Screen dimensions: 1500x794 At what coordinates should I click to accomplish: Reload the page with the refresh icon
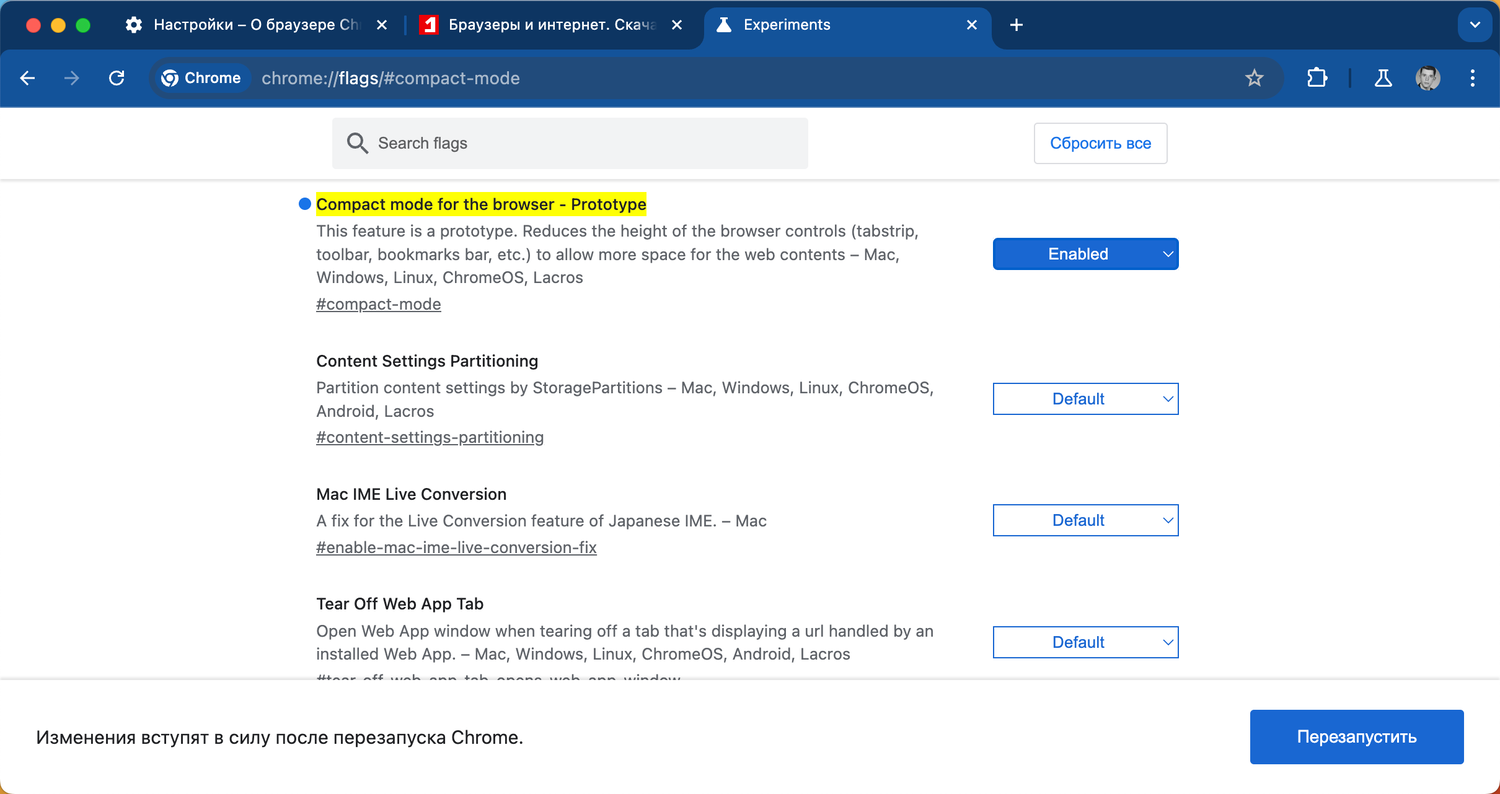coord(117,78)
